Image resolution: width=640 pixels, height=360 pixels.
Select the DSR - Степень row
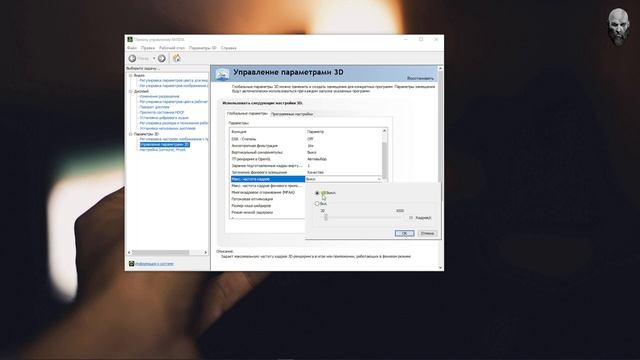(x=306, y=139)
